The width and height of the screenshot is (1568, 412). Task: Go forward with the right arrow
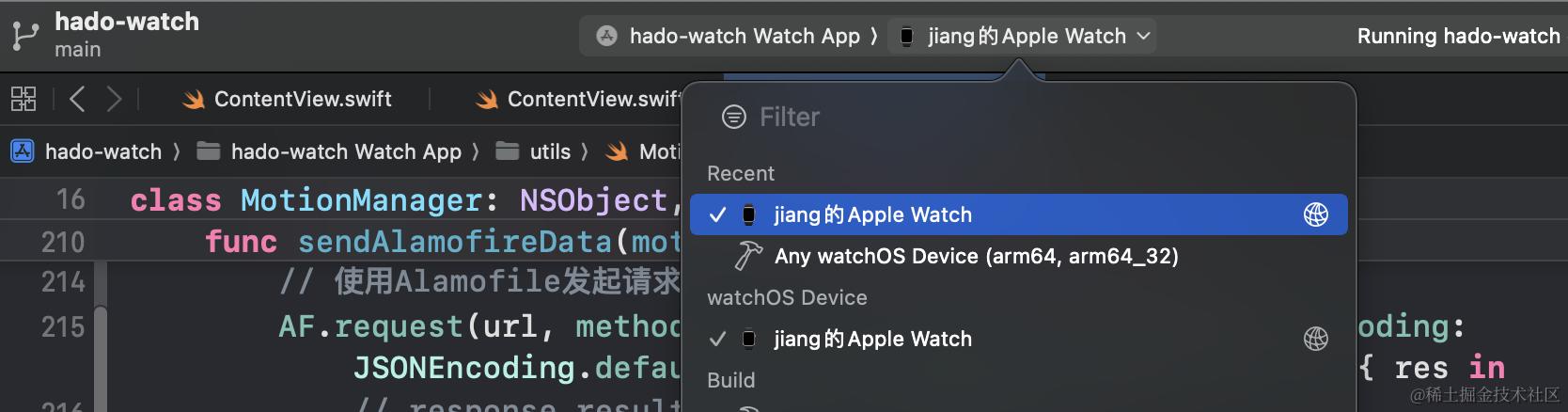click(115, 99)
